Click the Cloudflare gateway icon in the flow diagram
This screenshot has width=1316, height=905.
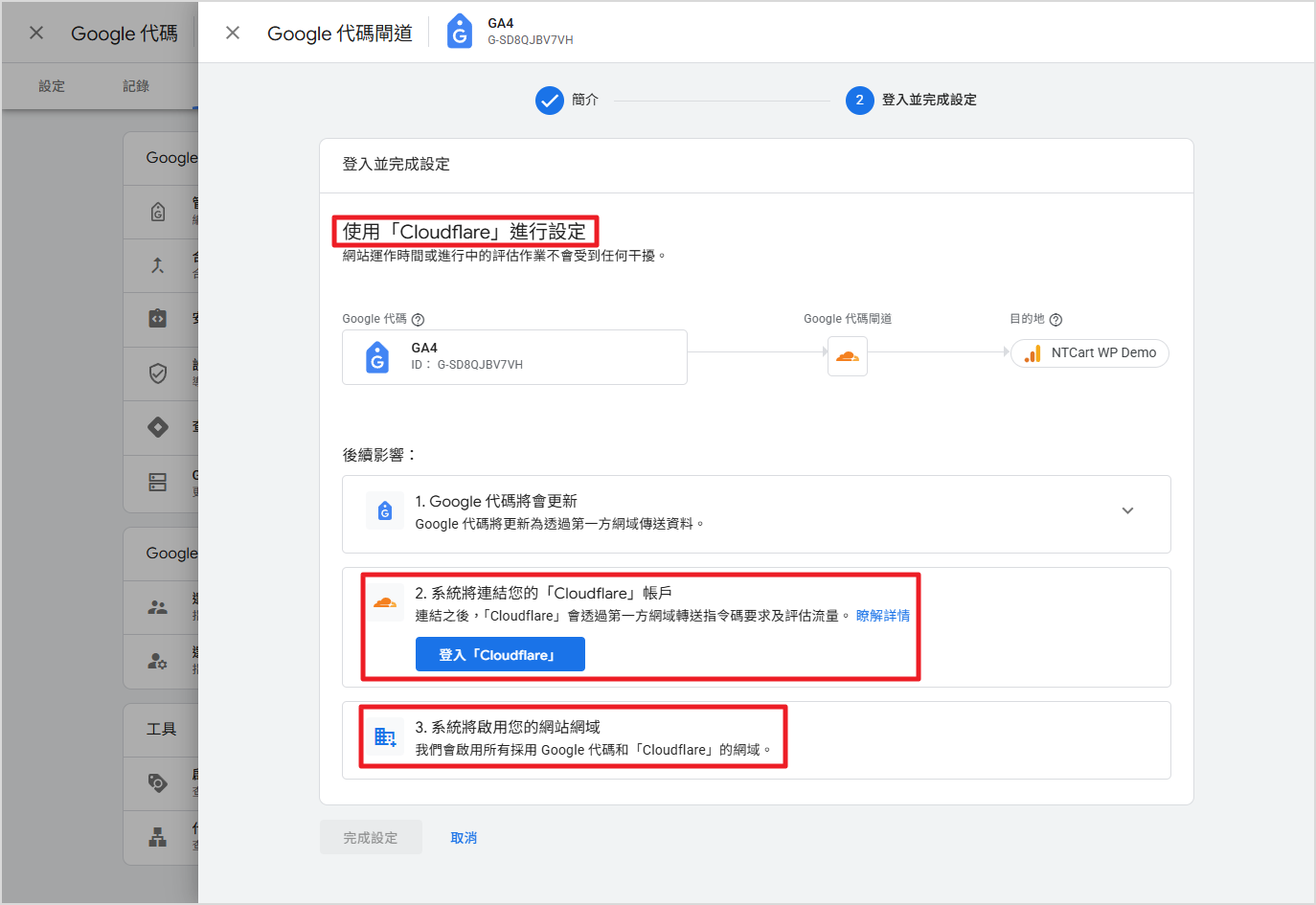pyautogui.click(x=848, y=356)
